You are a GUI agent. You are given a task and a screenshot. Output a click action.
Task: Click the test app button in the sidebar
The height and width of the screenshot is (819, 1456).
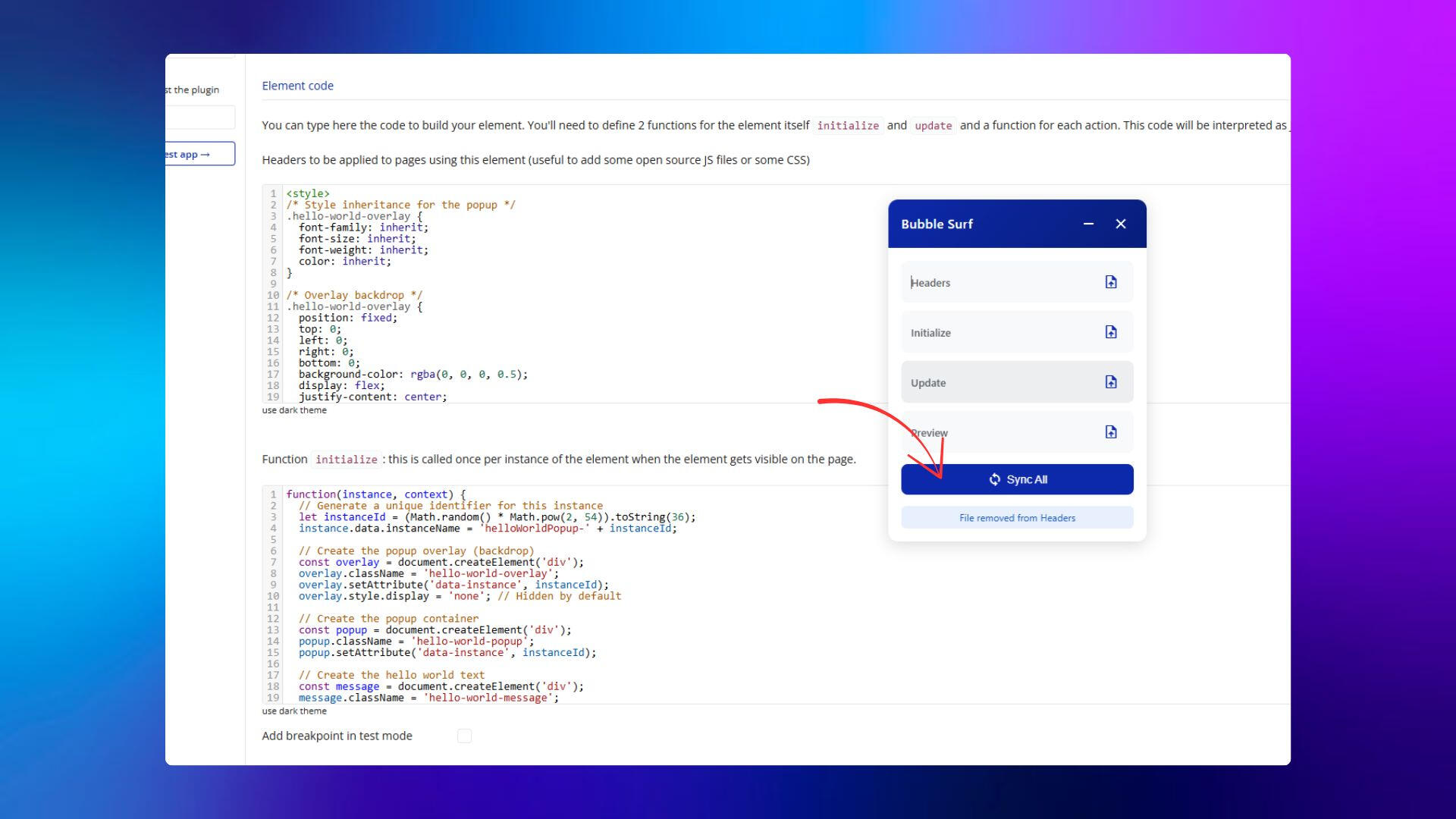(199, 154)
